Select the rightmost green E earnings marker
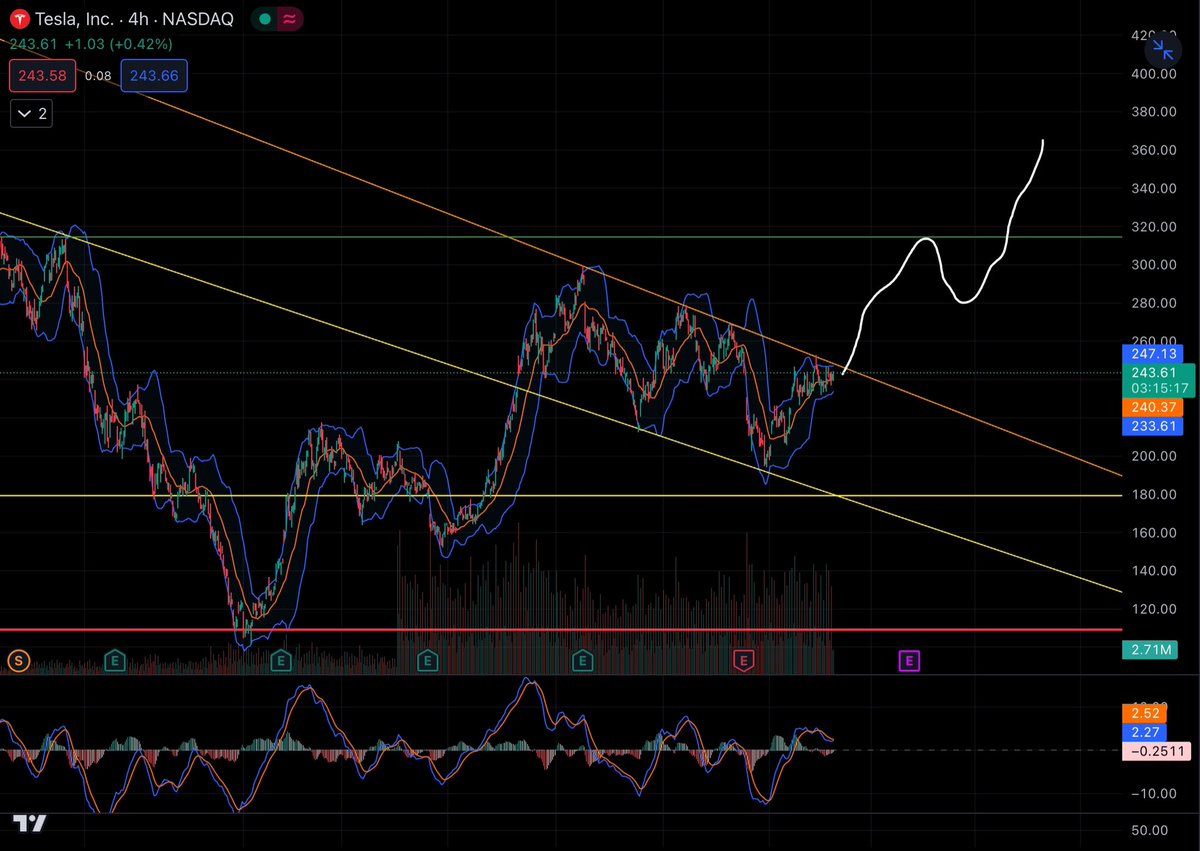1200x851 pixels. (582, 661)
